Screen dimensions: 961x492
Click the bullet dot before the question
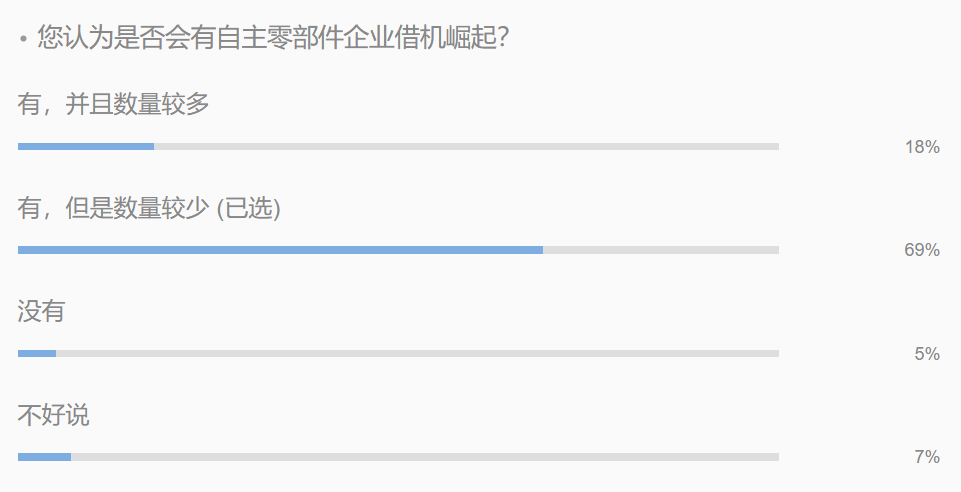(23, 39)
